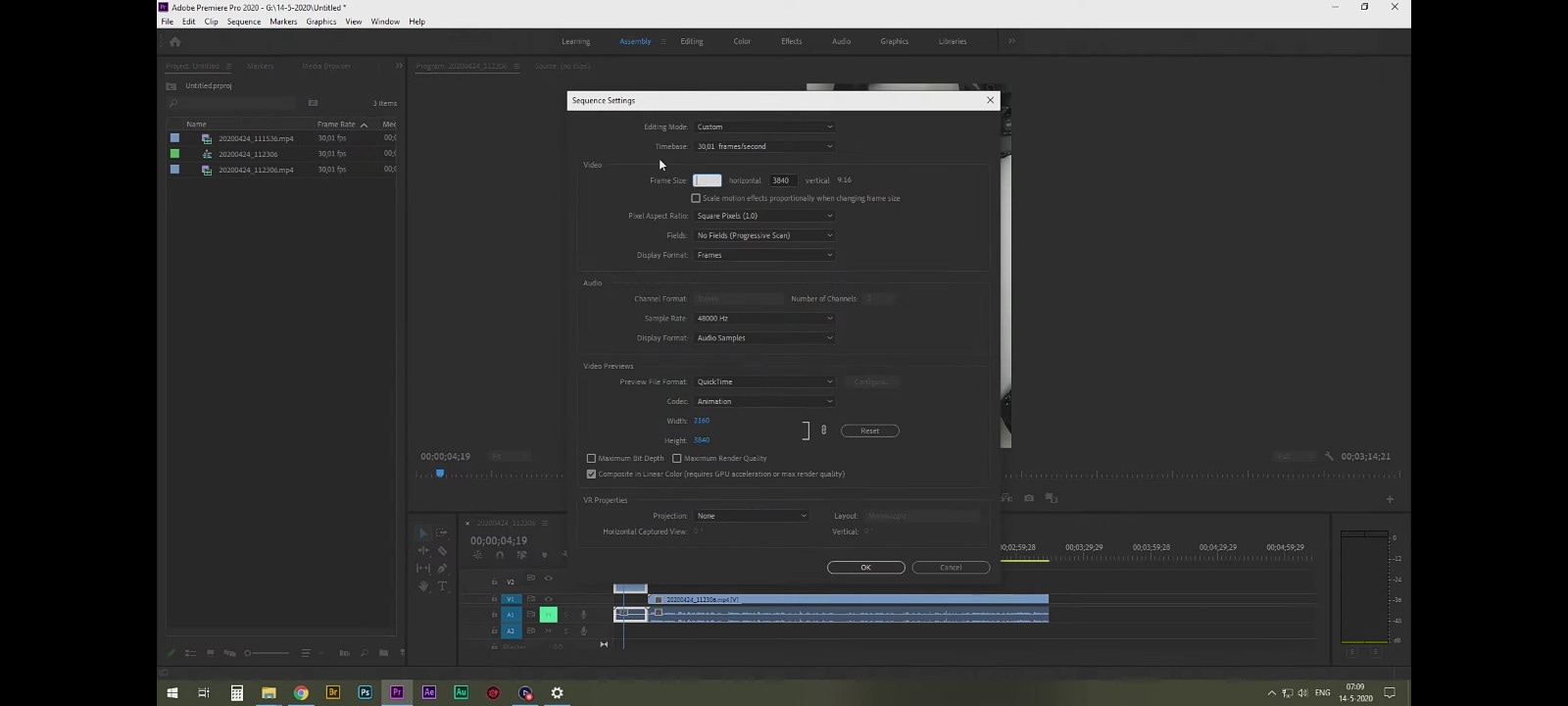Click the Program monitor settings wrench
Viewport: 1568px width, 706px height.
point(1329,456)
